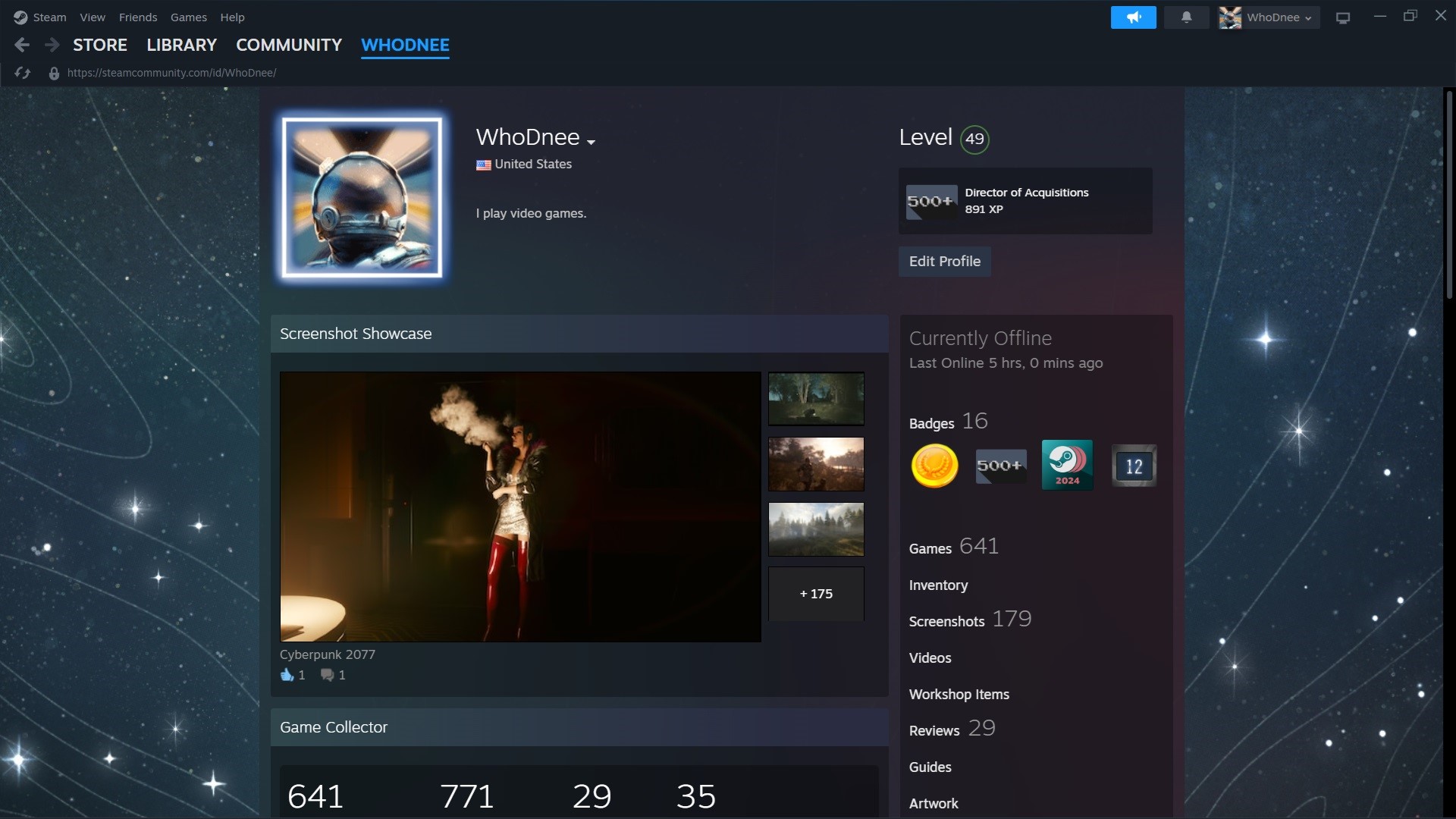Open the Games 641 link
Screen dimensions: 1456x819
(953, 547)
